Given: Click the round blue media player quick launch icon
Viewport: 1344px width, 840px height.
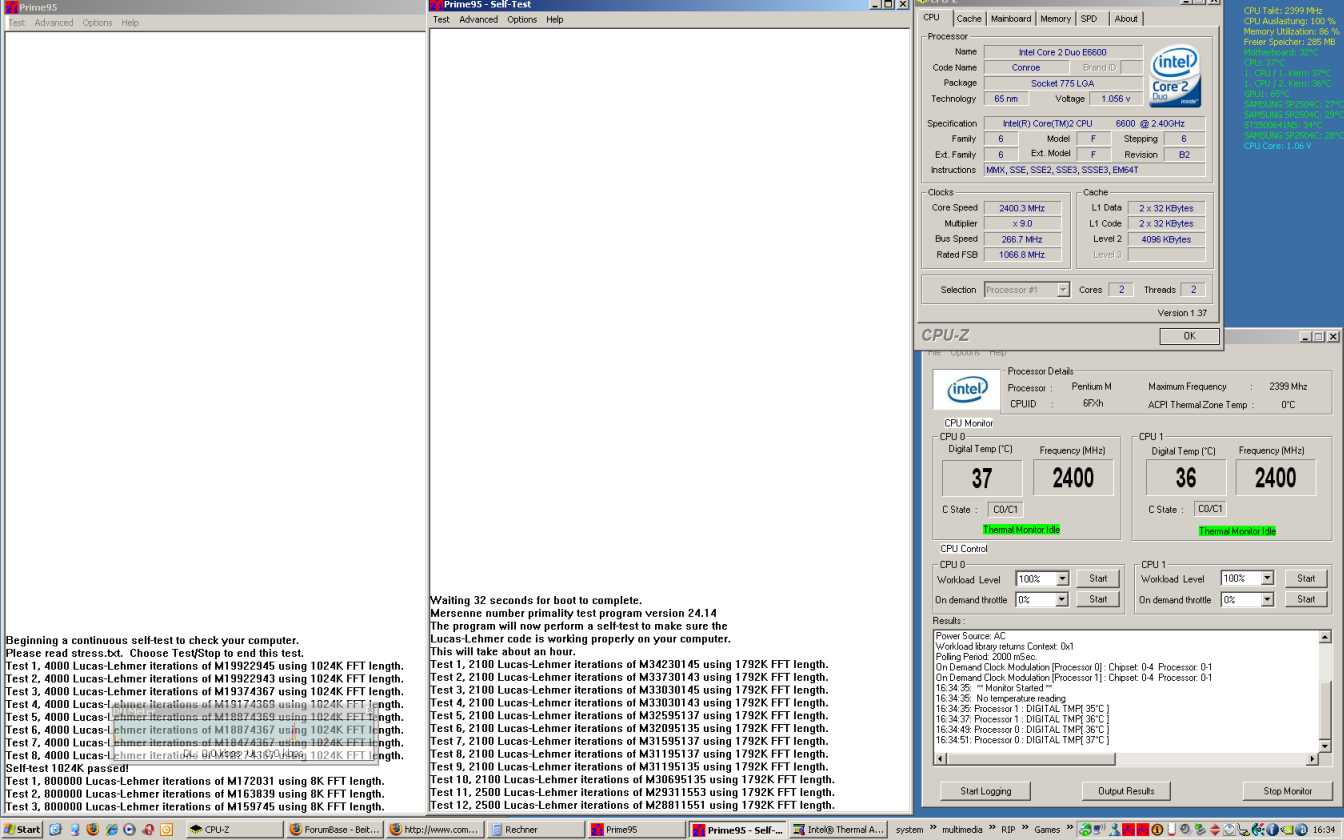Looking at the screenshot, I should click(129, 829).
